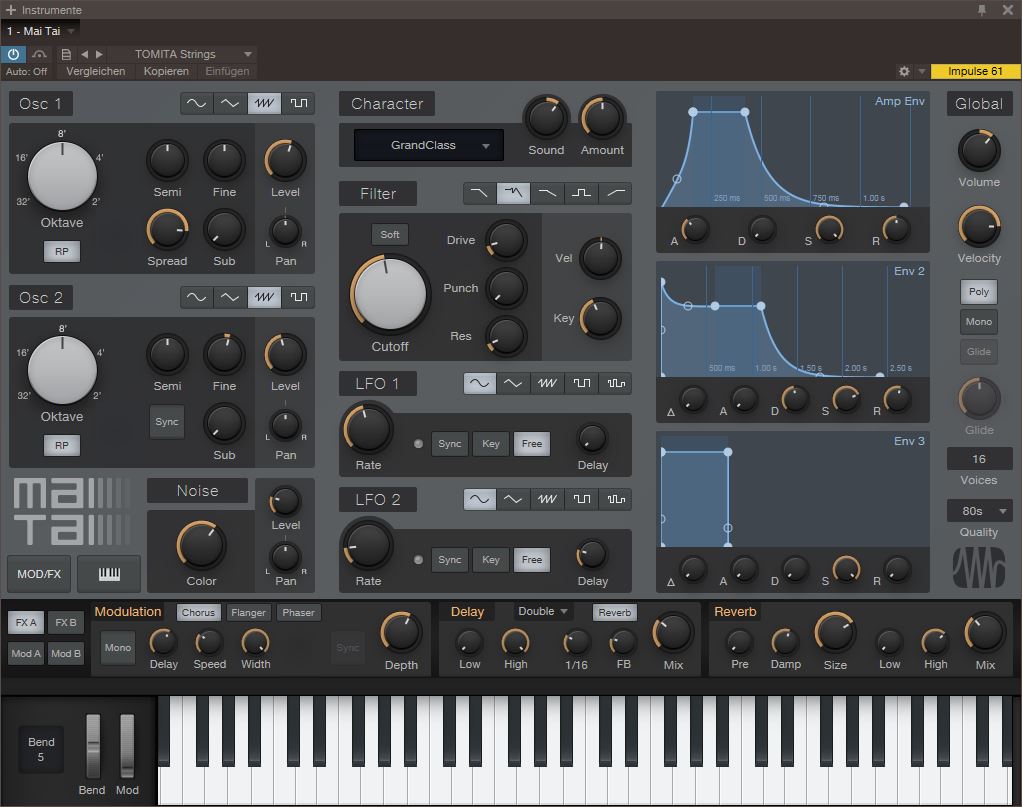Click the pitch Bend wheel
The height and width of the screenshot is (807, 1022).
click(x=93, y=746)
